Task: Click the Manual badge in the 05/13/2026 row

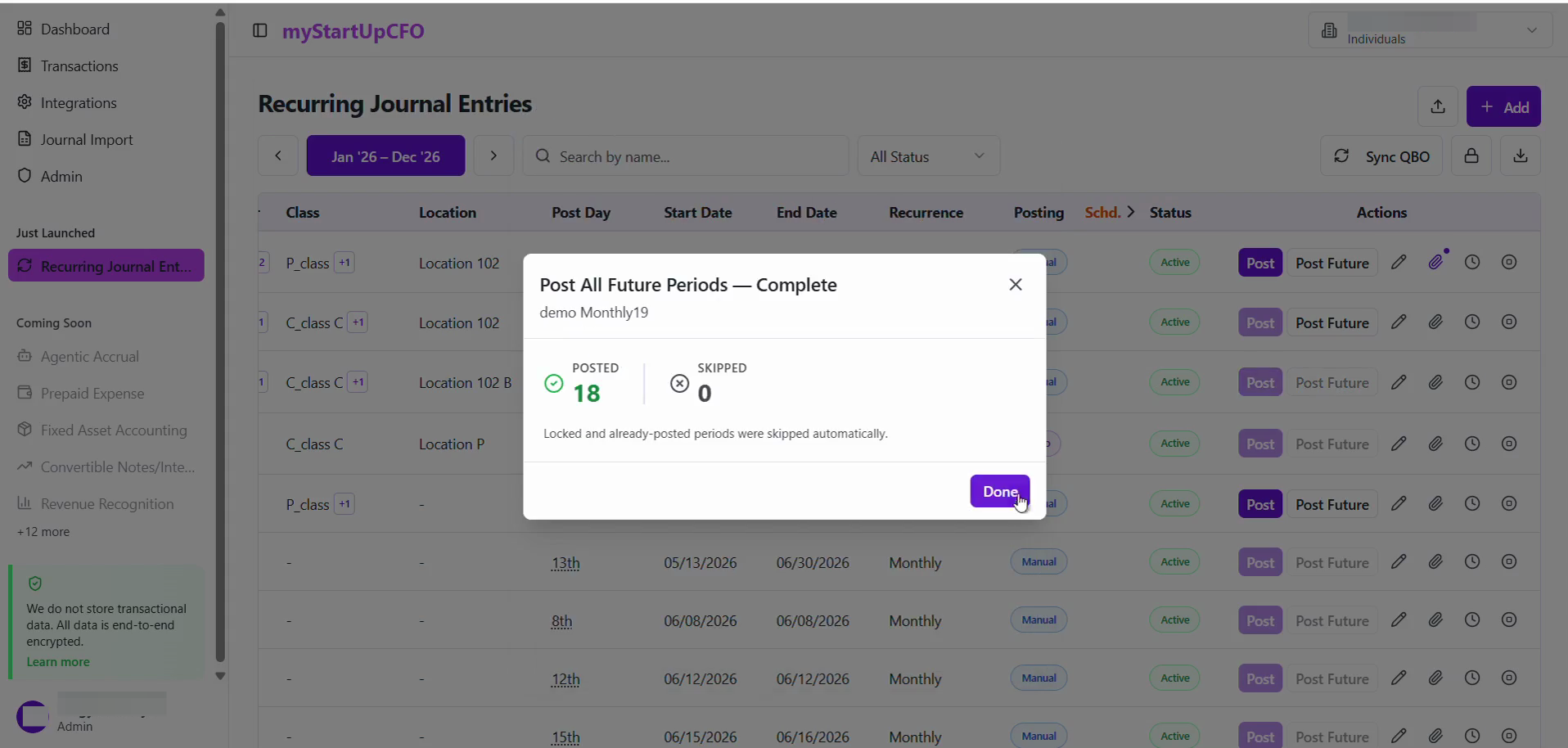Action: (x=1039, y=561)
